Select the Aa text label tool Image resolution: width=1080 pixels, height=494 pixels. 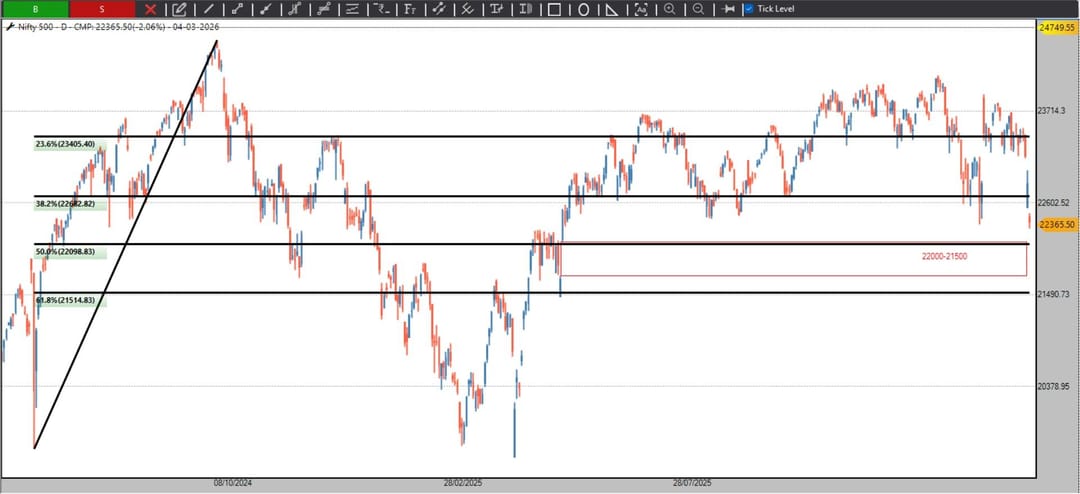click(x=641, y=9)
